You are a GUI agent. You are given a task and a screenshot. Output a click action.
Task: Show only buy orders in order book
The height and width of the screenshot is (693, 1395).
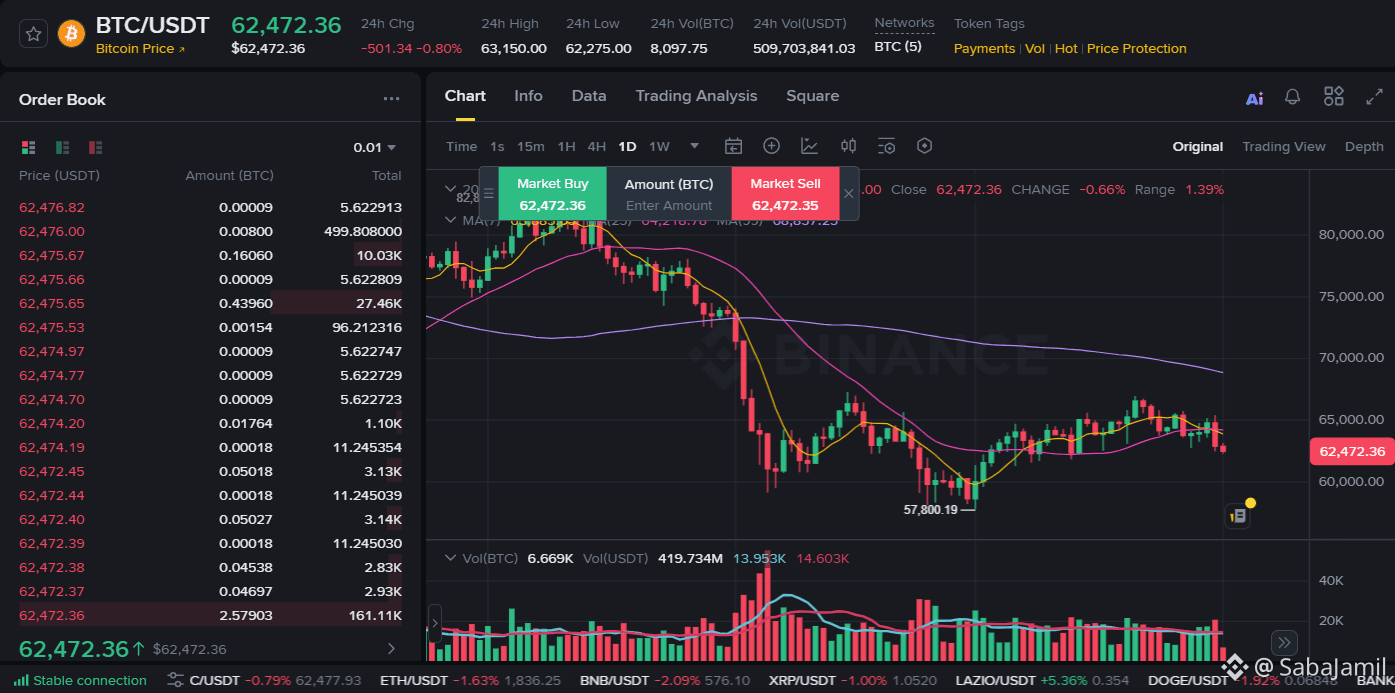[x=62, y=147]
